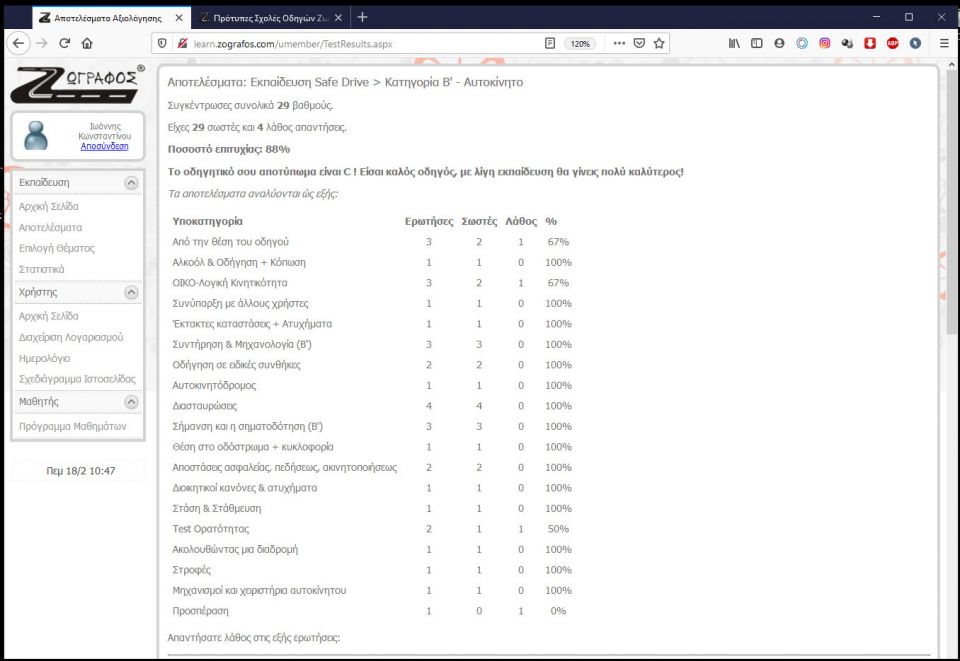Open Στατιστικά in the sidebar

click(x=42, y=269)
